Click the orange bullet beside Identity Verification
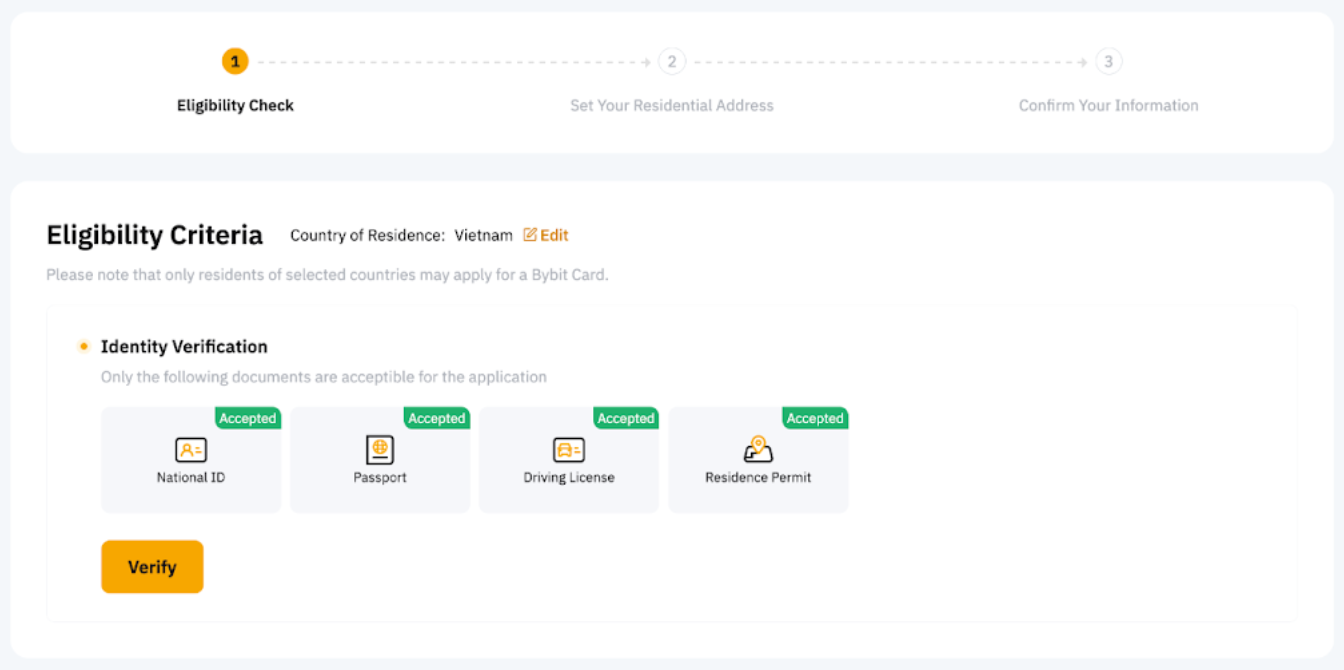Image resolution: width=1344 pixels, height=670 pixels. pyautogui.click(x=84, y=347)
